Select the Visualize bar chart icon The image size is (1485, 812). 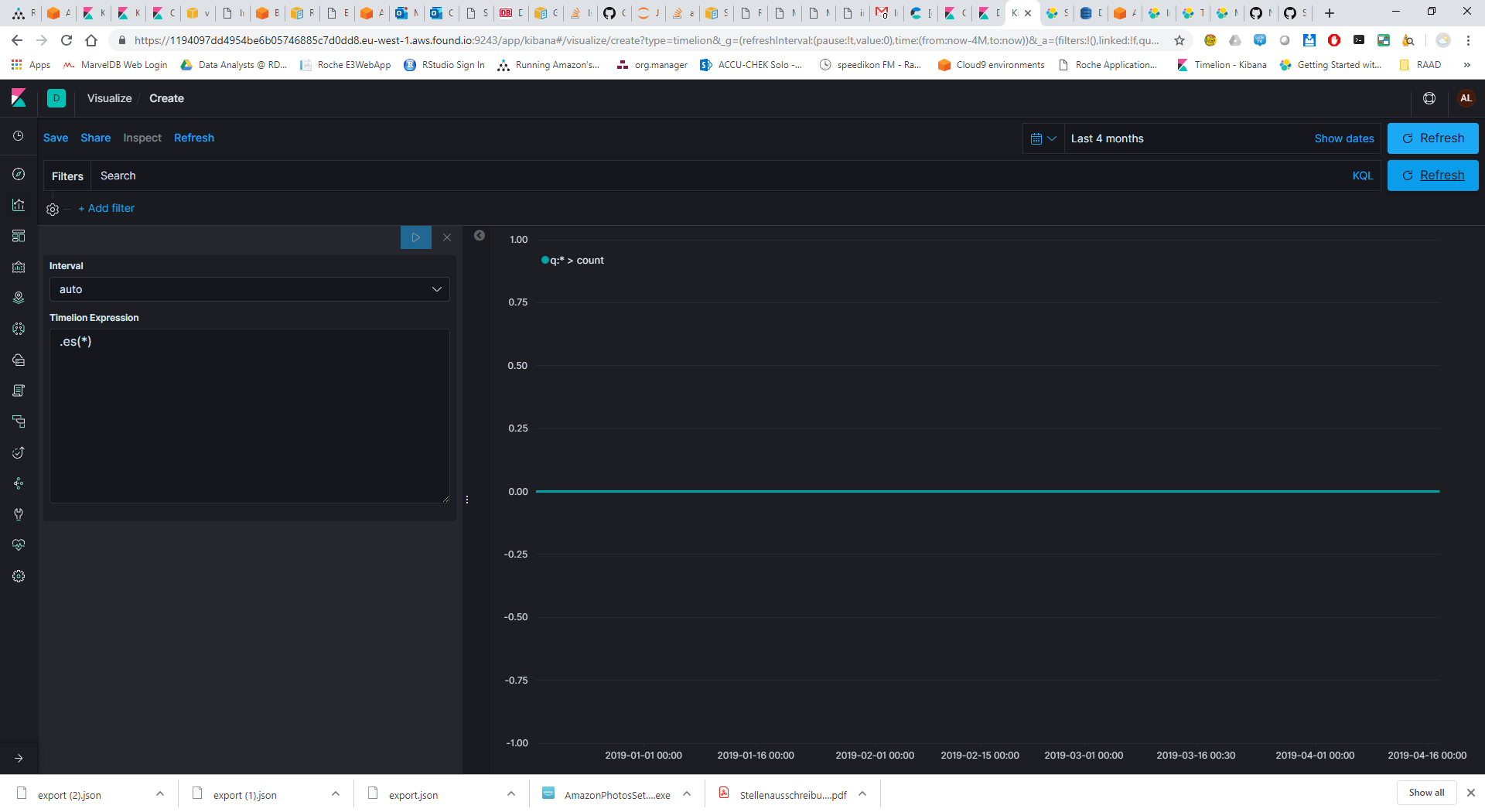tap(18, 205)
